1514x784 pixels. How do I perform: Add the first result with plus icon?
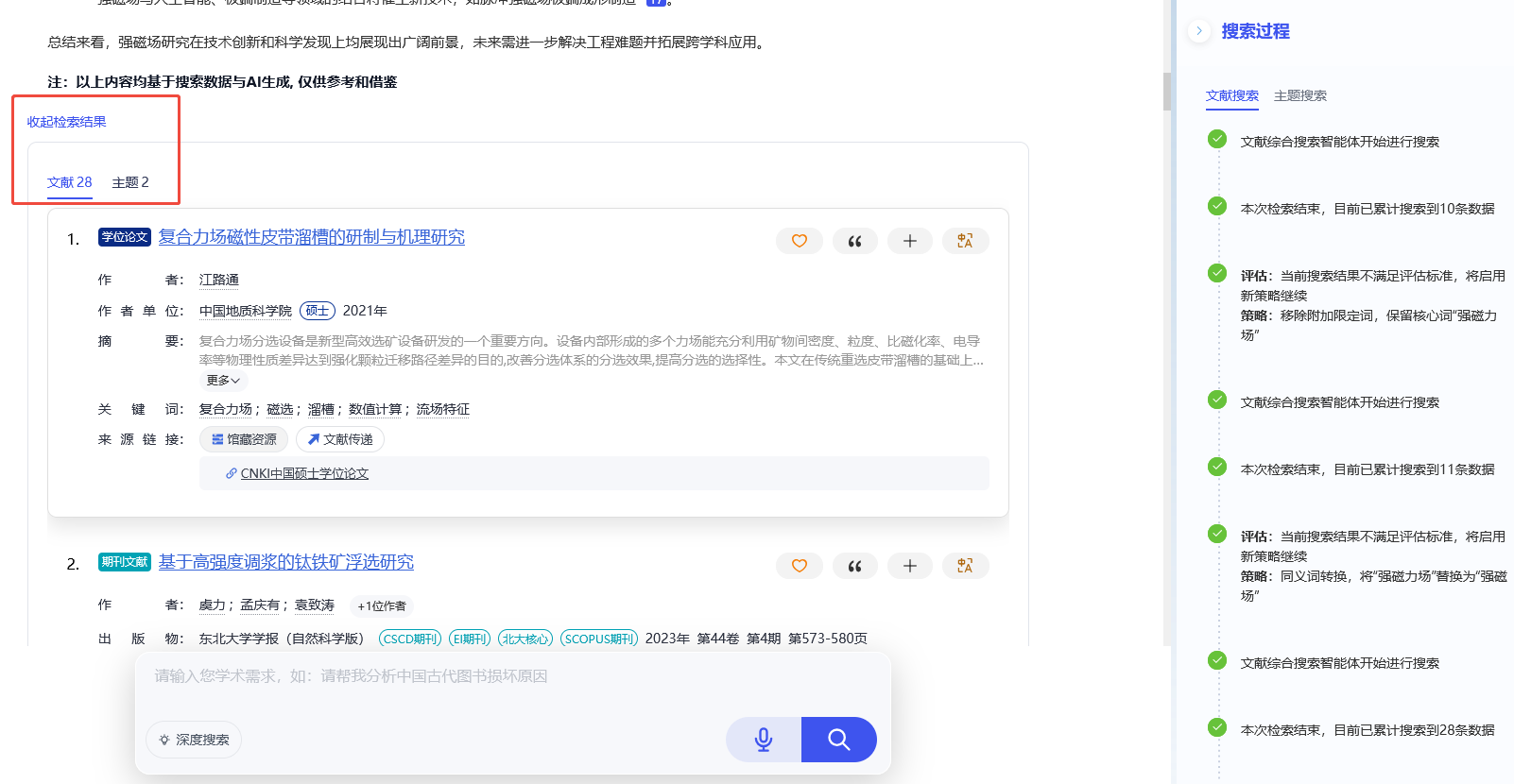coord(910,241)
